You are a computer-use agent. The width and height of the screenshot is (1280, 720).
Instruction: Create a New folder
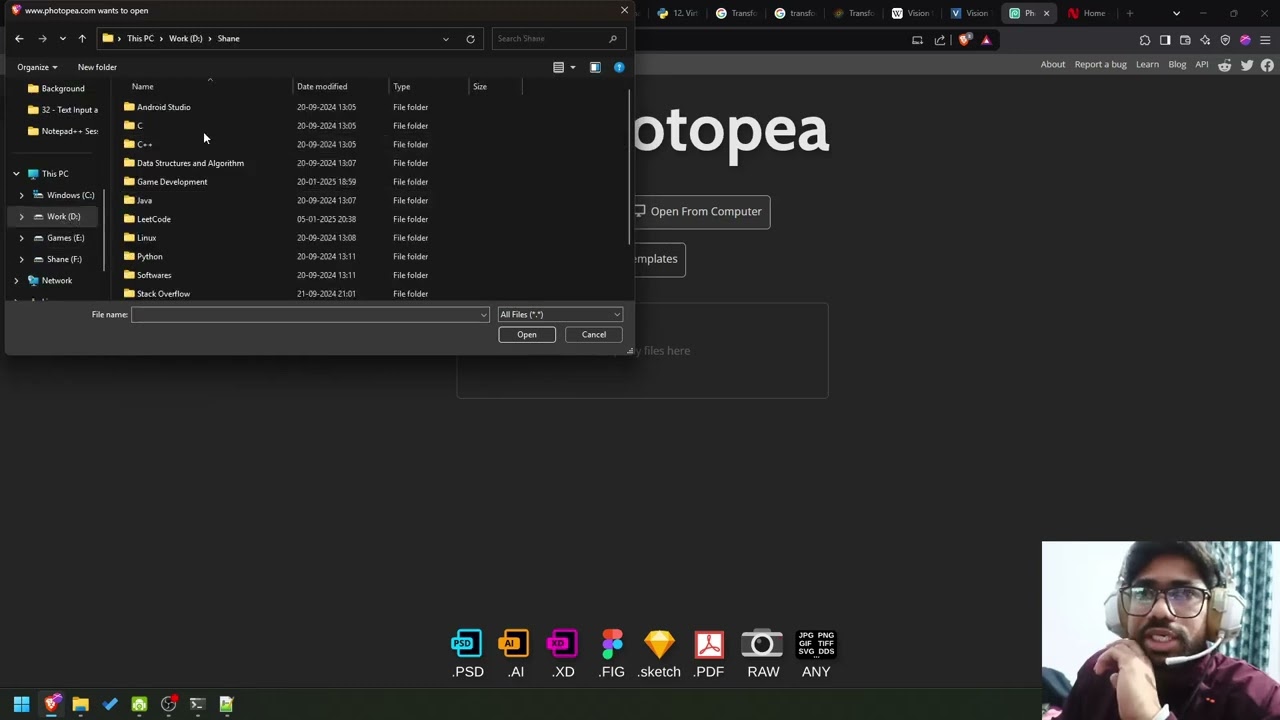(97, 67)
